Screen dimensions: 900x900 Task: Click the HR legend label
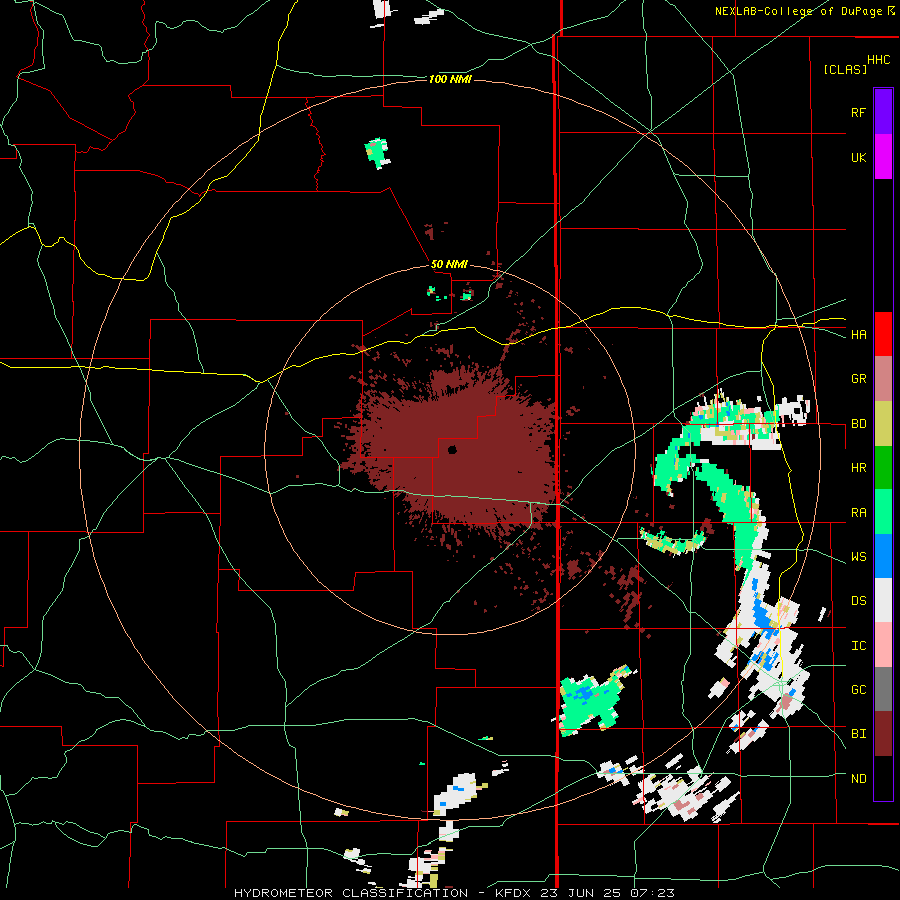[x=858, y=468]
